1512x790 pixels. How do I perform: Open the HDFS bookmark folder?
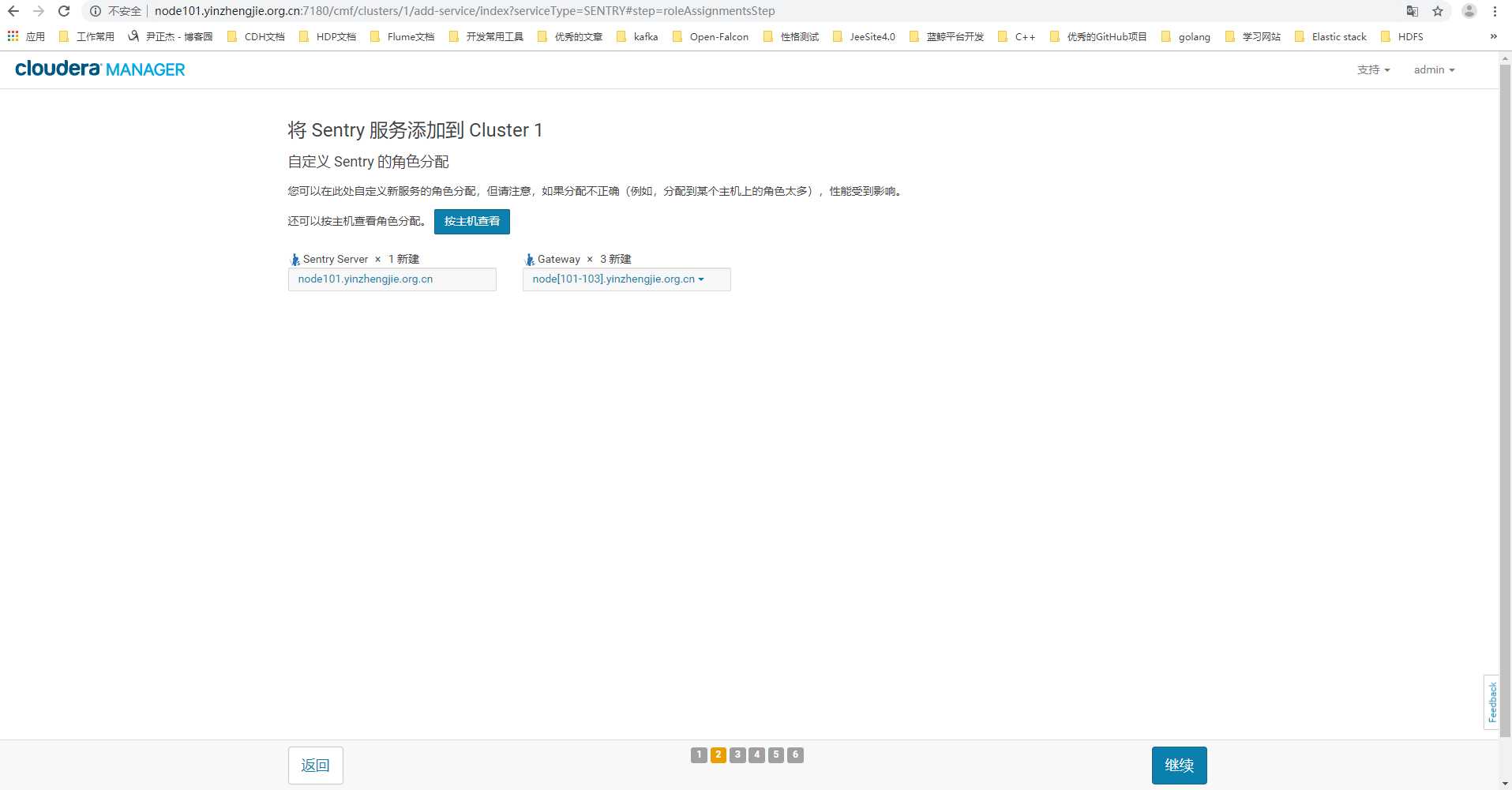tap(1402, 36)
